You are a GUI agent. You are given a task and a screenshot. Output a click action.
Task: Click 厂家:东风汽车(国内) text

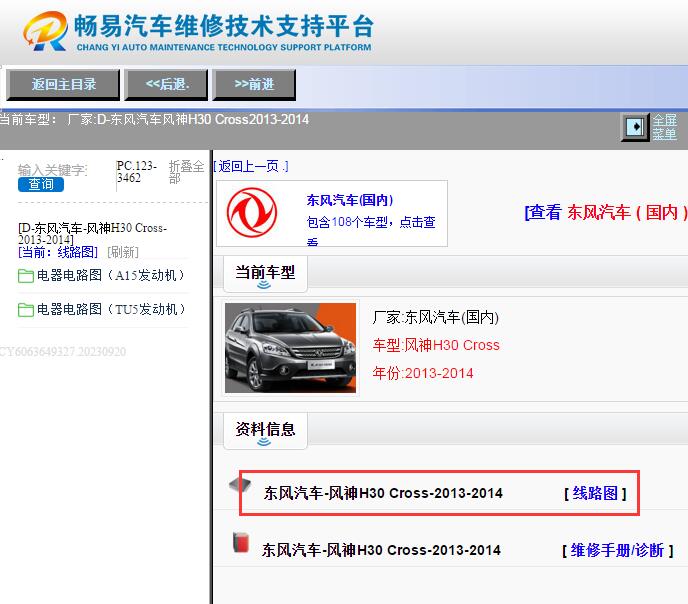[x=435, y=317]
